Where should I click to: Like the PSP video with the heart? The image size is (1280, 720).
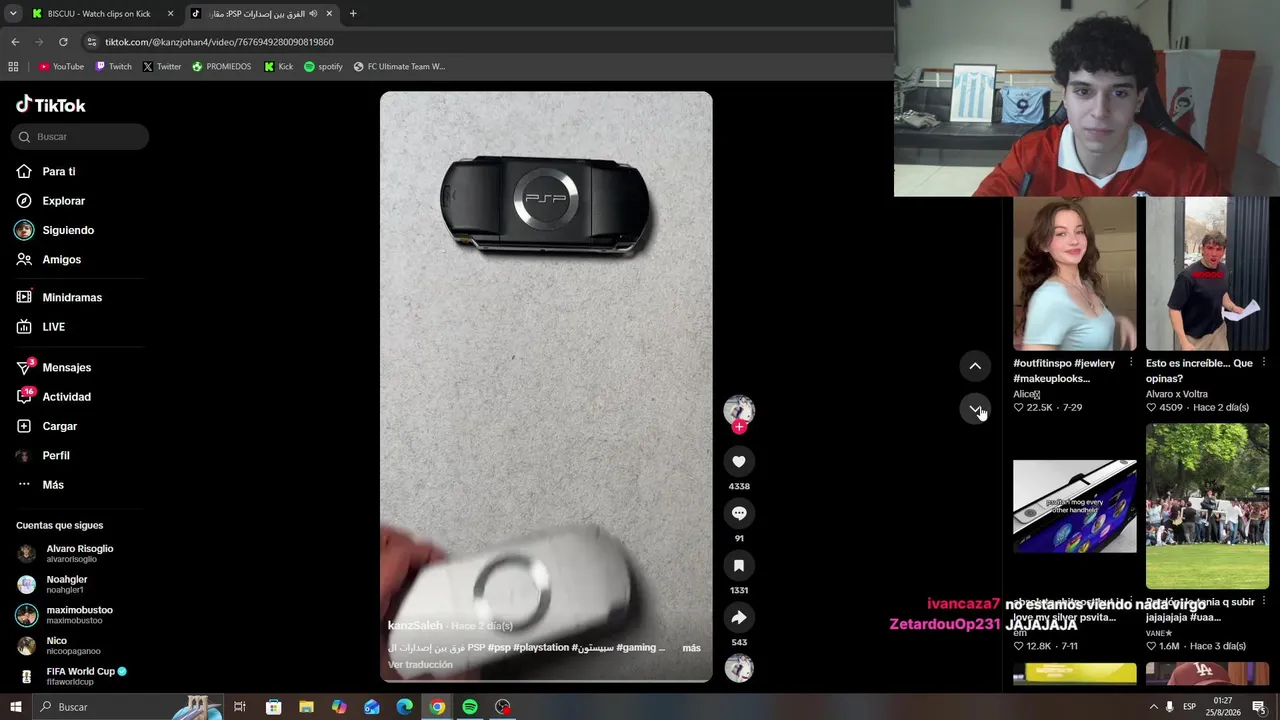coord(739,461)
